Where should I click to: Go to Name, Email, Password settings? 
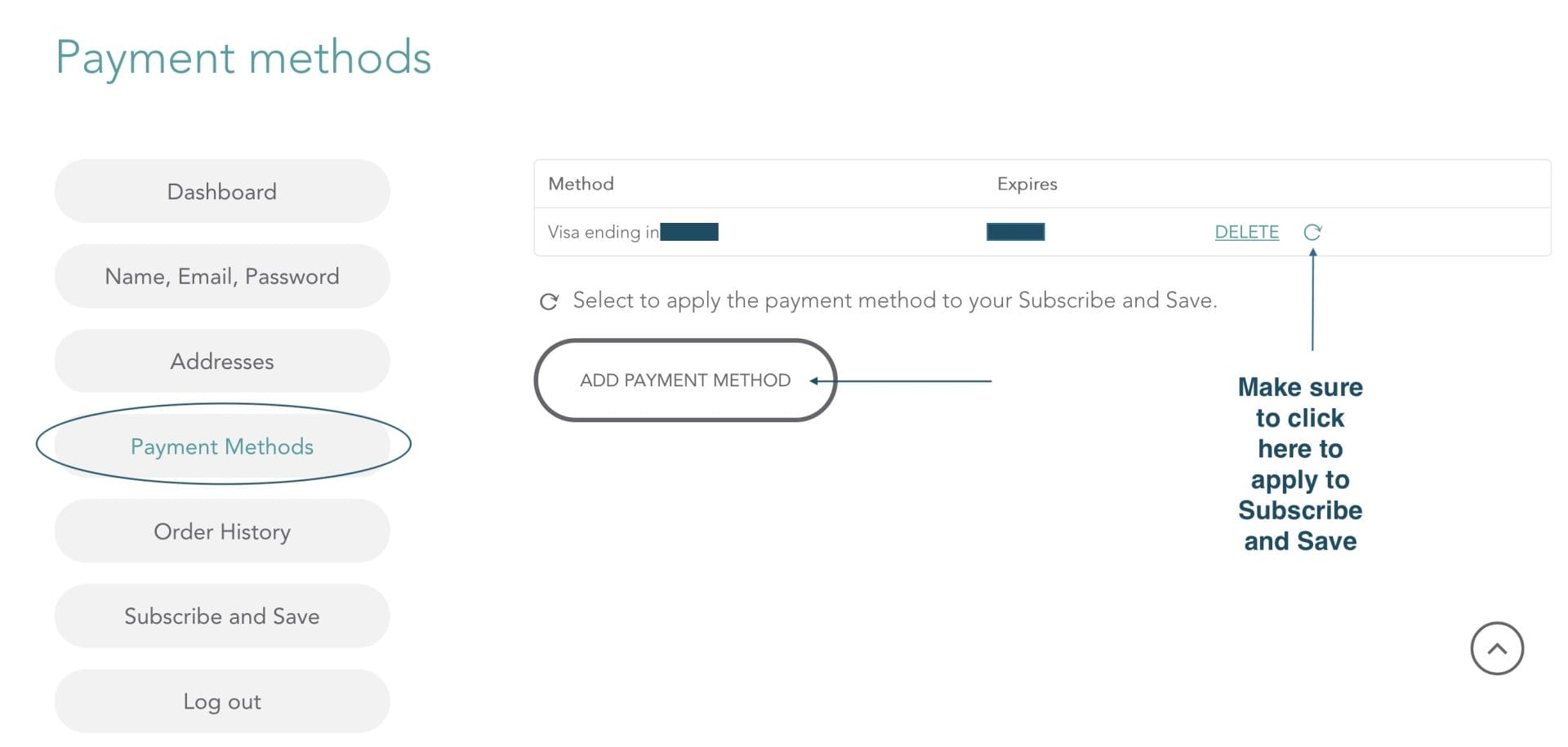[222, 277]
